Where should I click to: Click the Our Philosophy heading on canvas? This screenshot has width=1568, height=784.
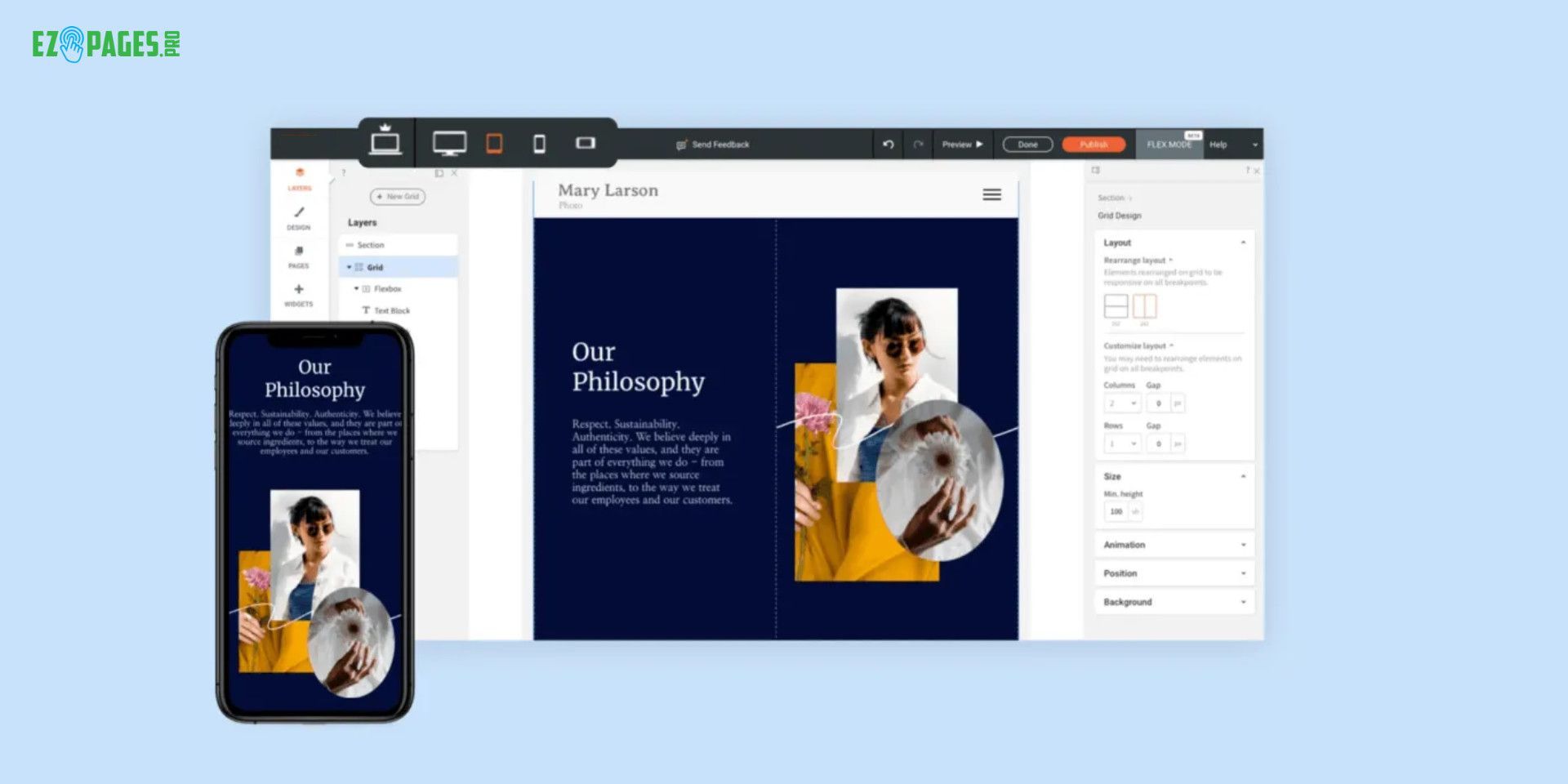pyautogui.click(x=638, y=367)
